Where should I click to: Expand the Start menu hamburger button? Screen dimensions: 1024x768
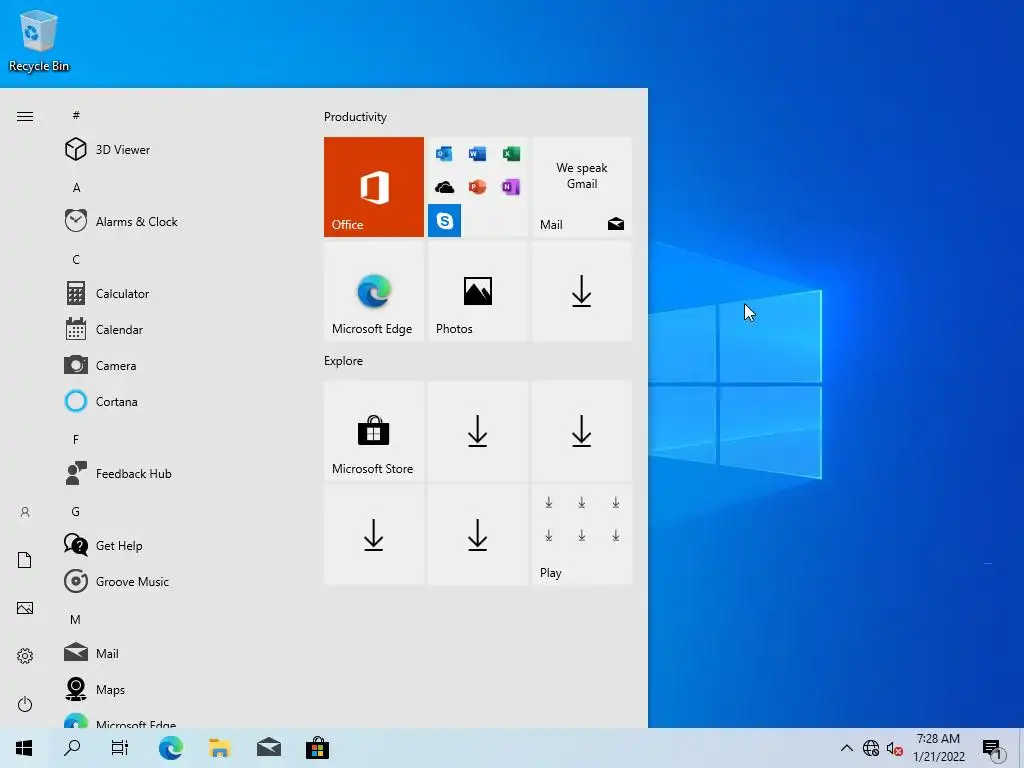tap(25, 116)
